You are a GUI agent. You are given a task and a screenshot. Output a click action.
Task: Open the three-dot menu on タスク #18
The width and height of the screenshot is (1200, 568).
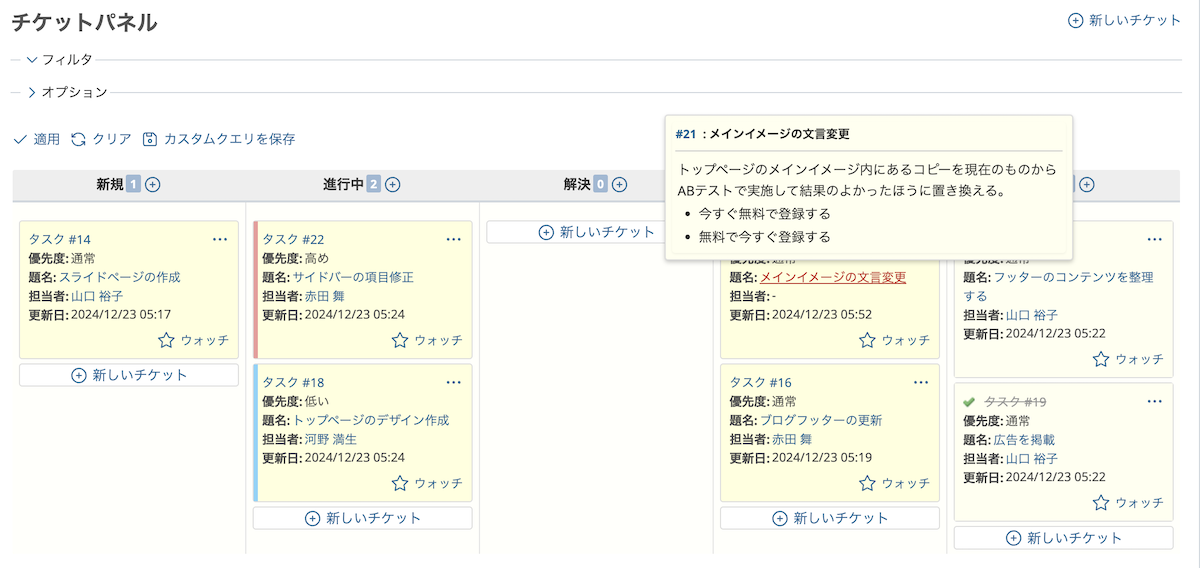[454, 382]
